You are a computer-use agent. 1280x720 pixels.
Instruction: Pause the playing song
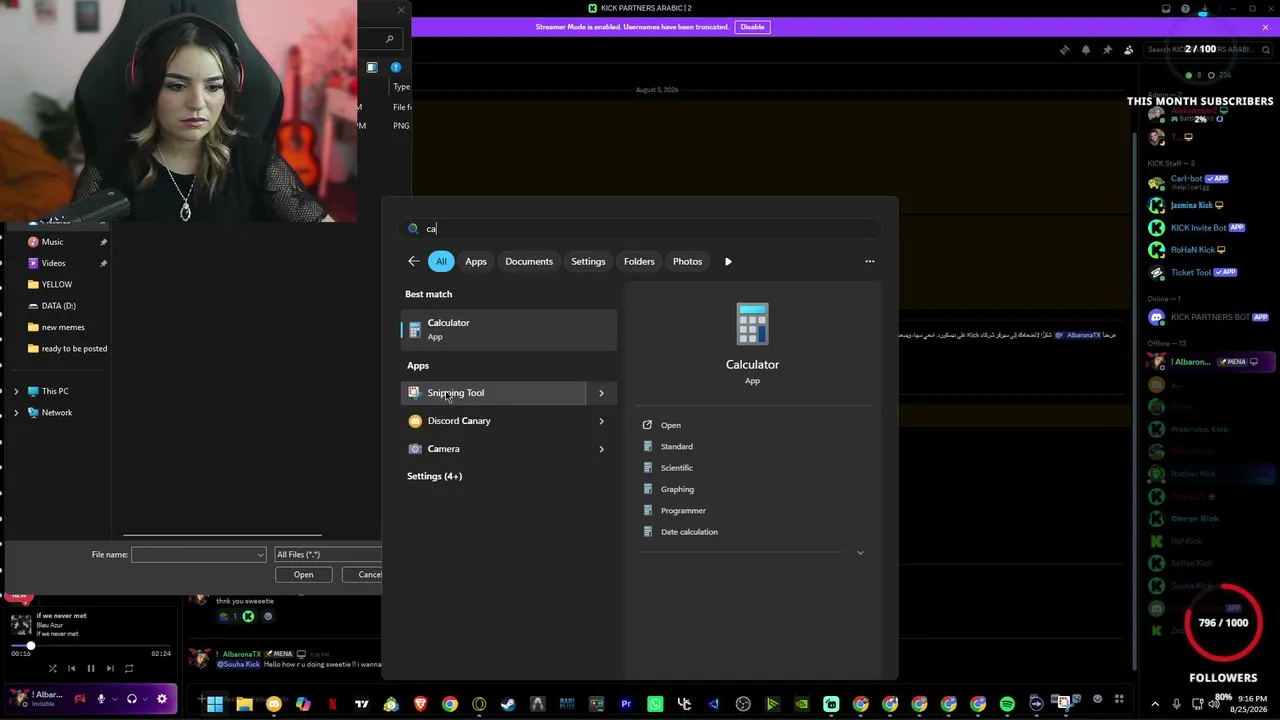point(90,668)
